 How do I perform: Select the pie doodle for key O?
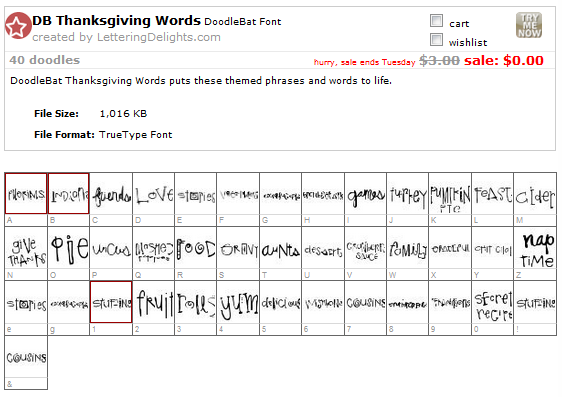(68, 248)
